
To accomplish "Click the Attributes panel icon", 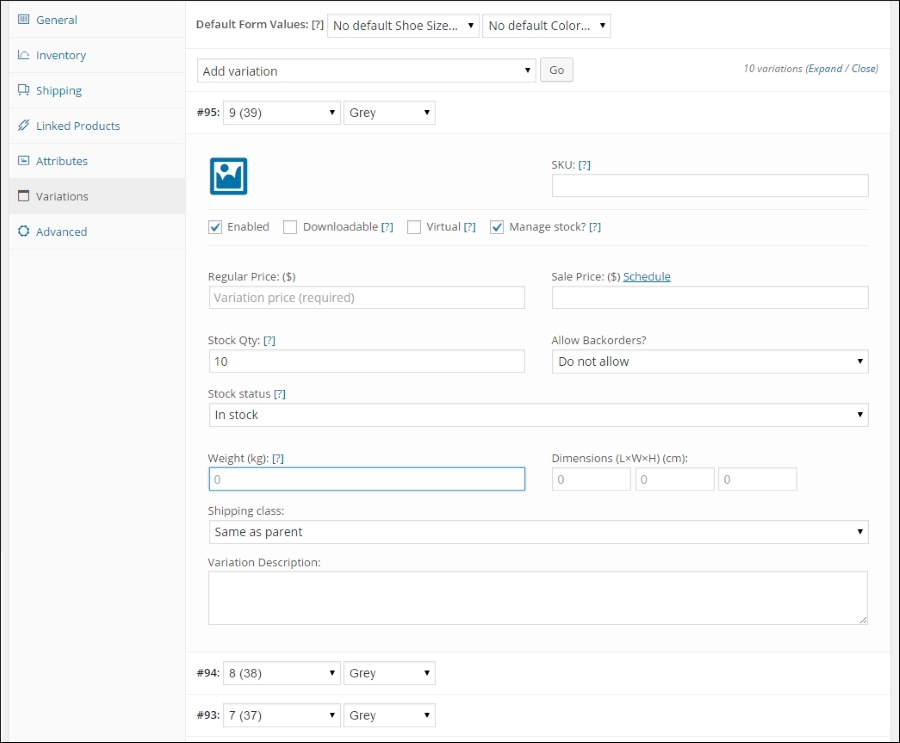I will tap(25, 160).
